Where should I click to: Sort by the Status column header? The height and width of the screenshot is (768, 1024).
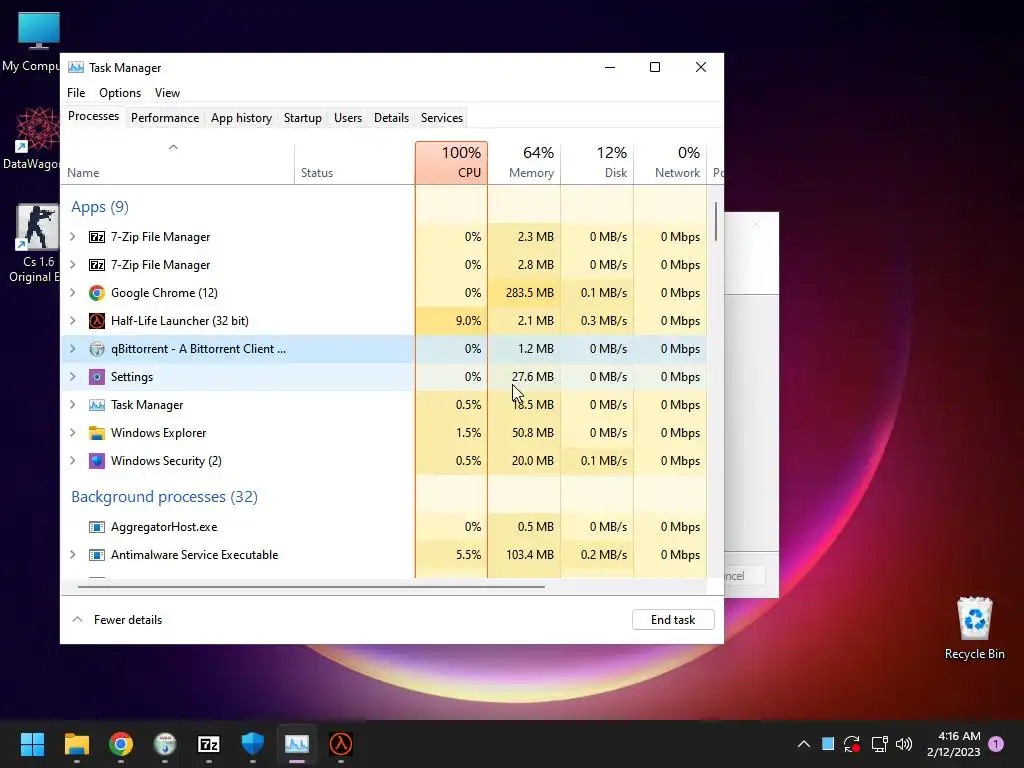[355, 163]
